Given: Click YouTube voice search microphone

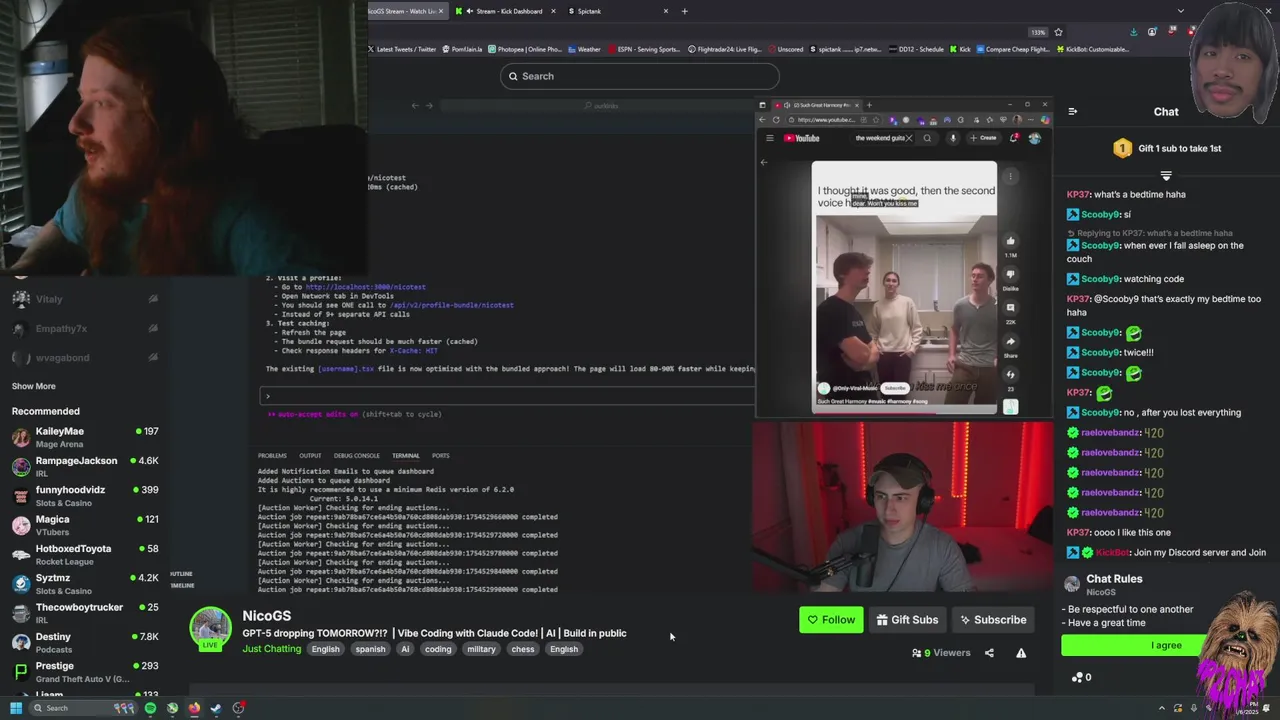Looking at the screenshot, I should click(953, 138).
